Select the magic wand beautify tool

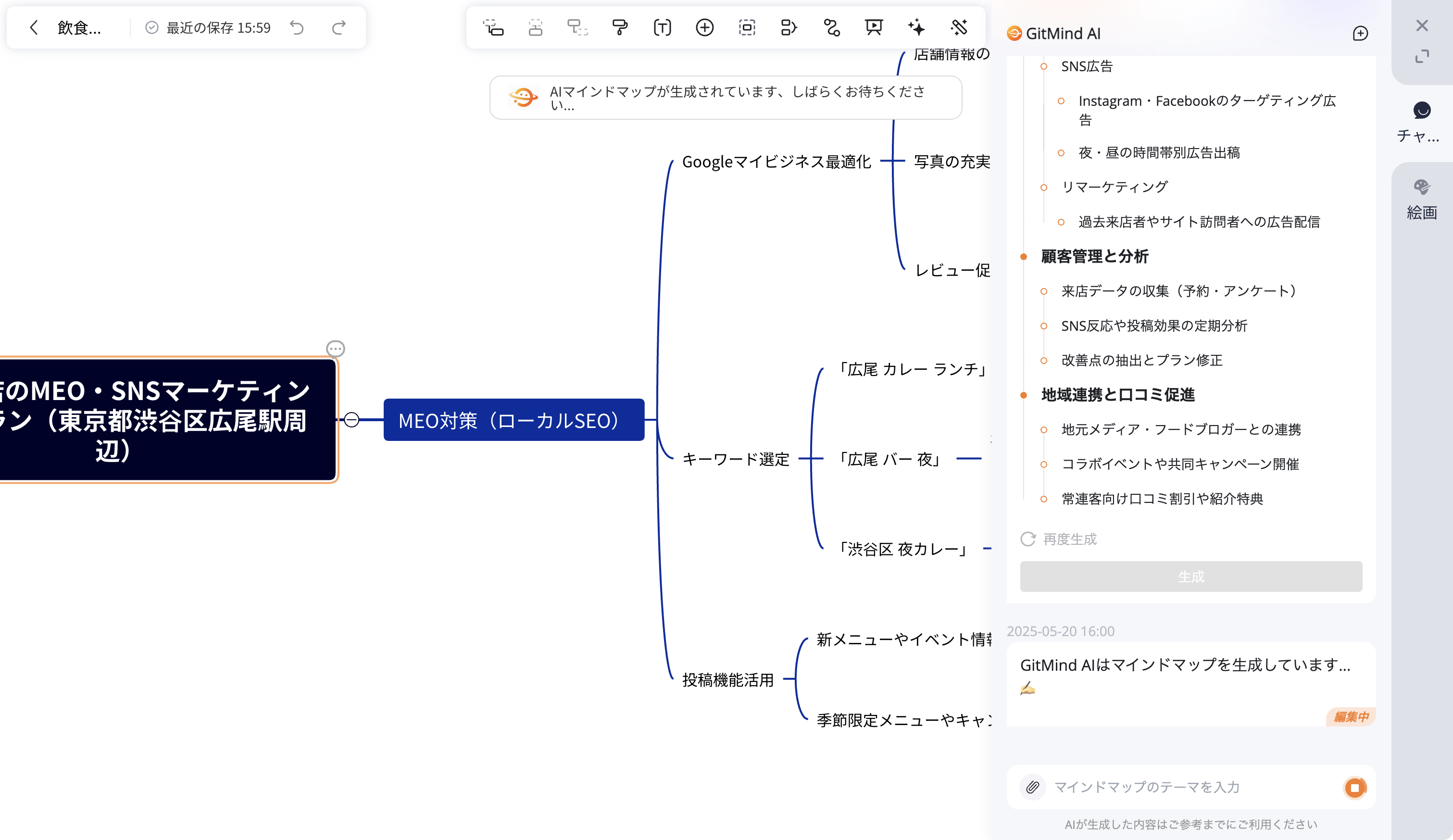coord(958,27)
